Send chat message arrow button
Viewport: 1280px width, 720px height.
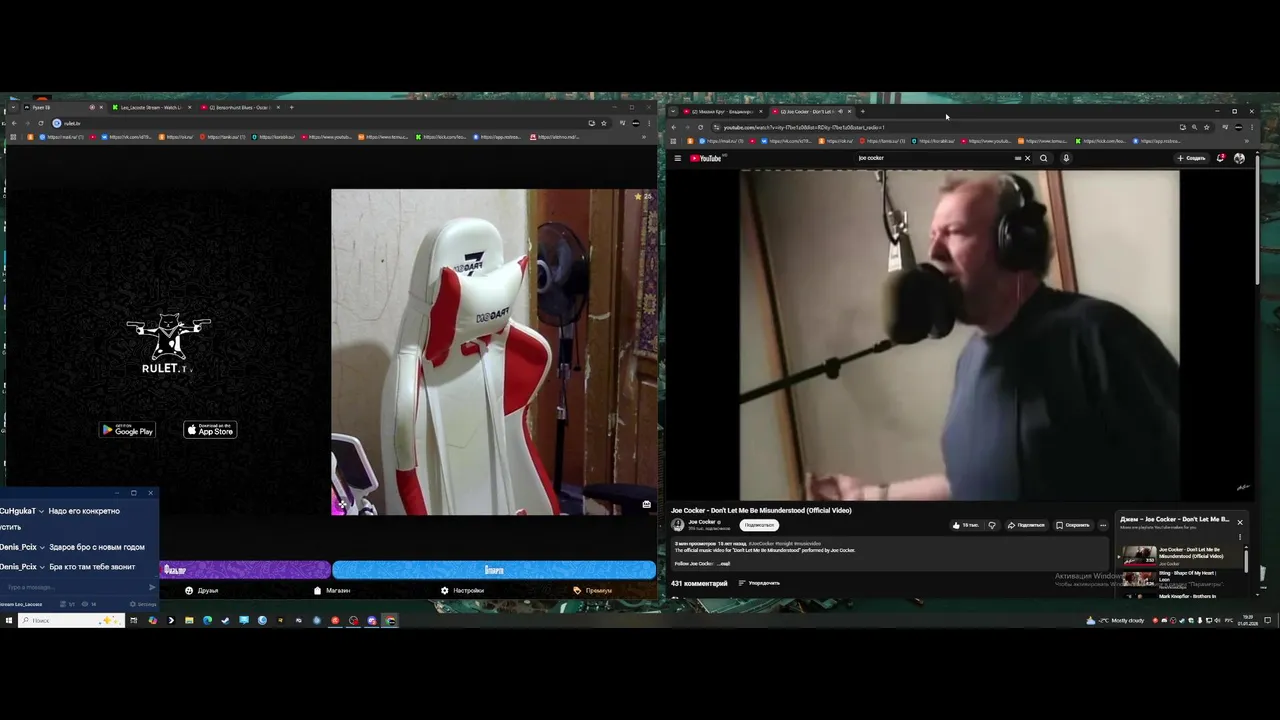pos(152,587)
